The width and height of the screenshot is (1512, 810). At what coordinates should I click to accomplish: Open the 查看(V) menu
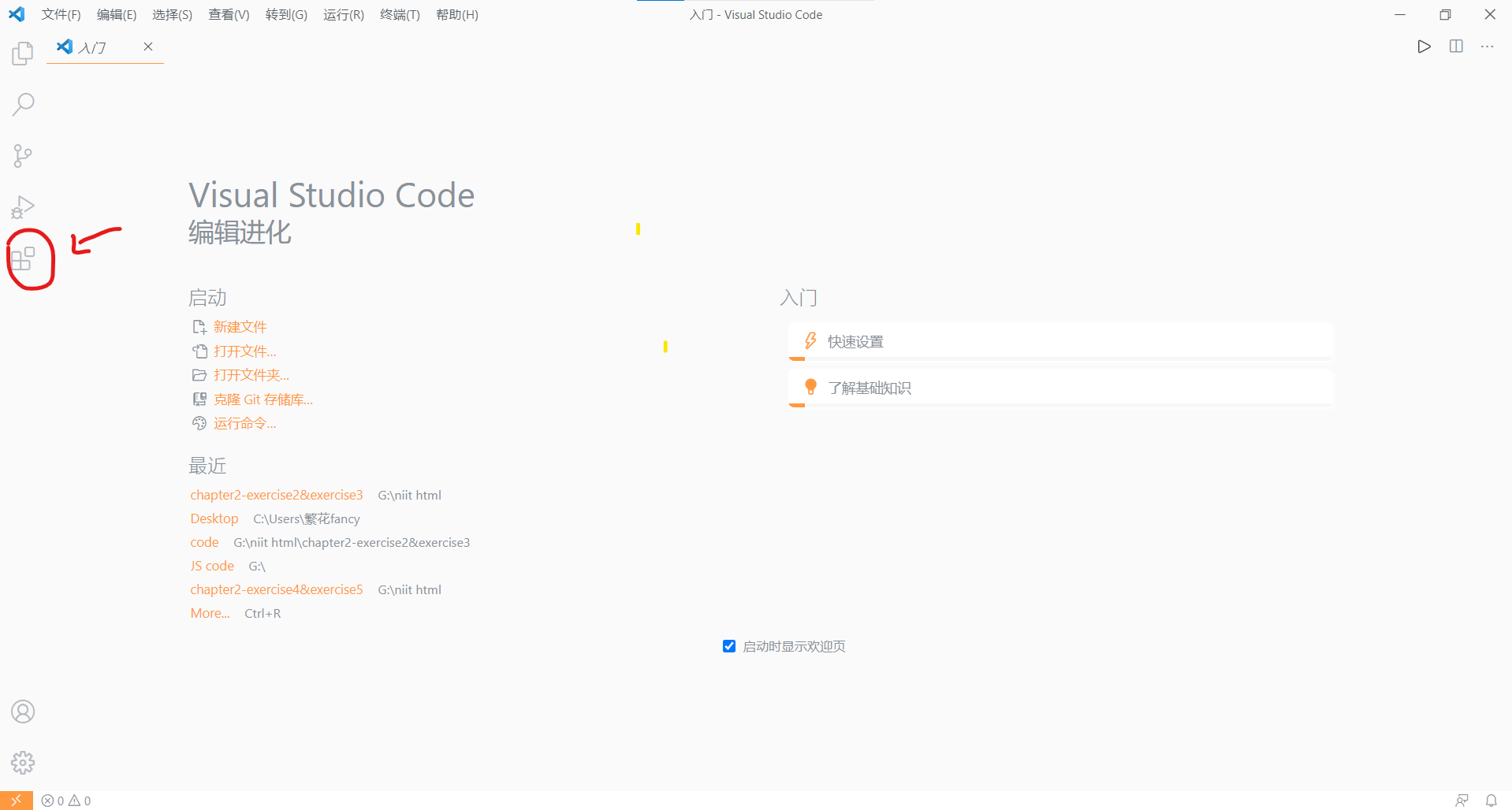[229, 15]
